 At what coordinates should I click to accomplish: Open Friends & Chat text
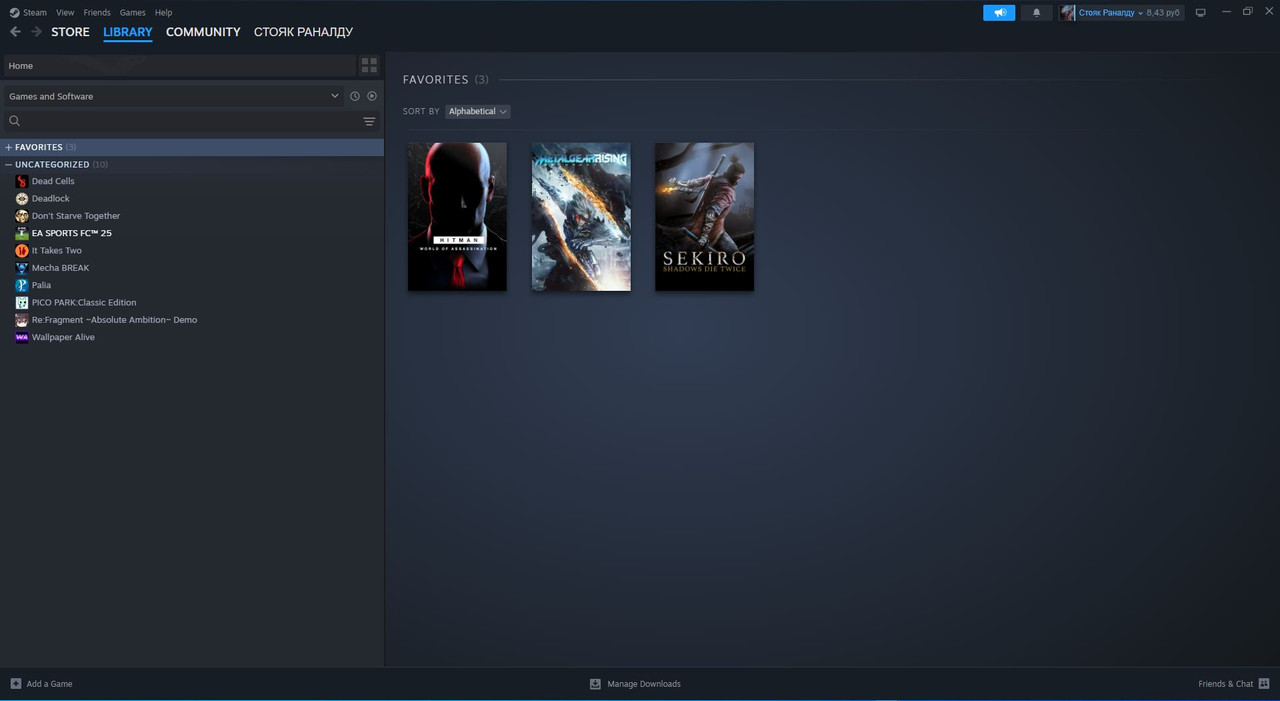[1225, 684]
